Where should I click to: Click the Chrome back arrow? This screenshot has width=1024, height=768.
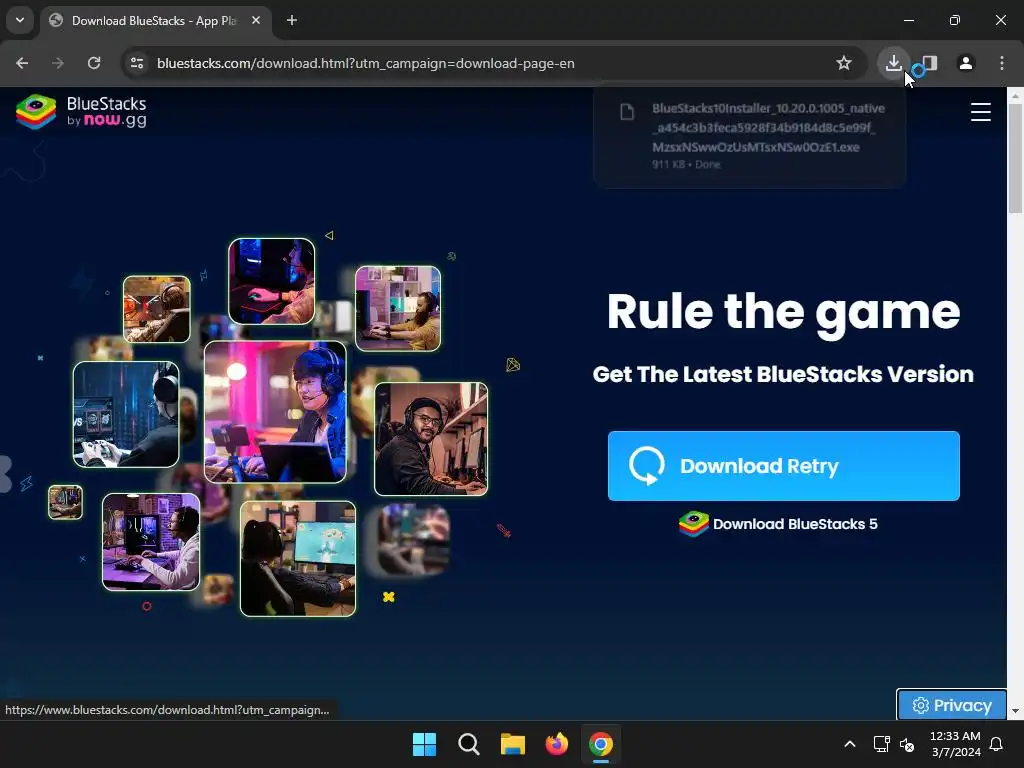(x=22, y=63)
